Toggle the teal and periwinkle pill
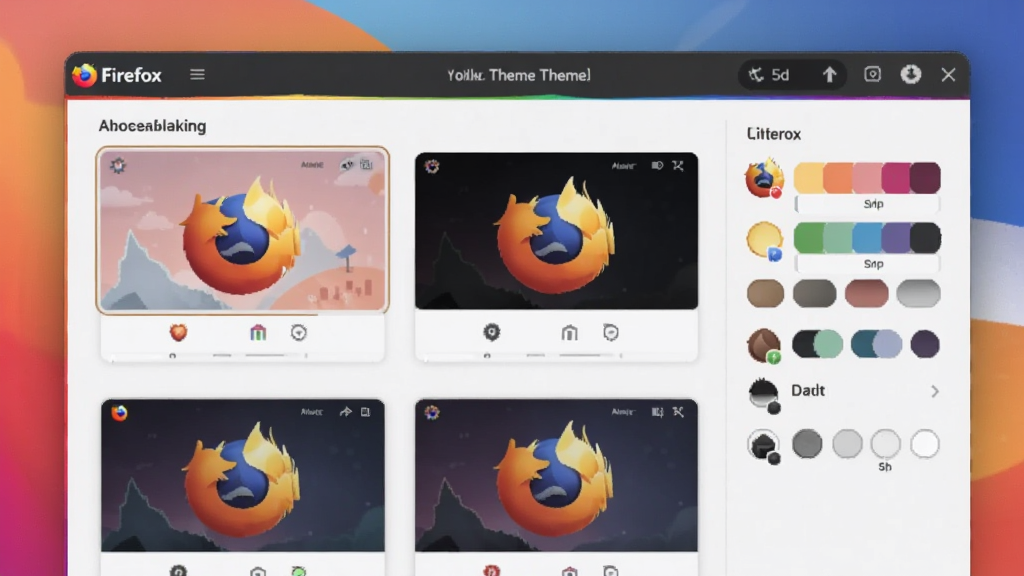The width and height of the screenshot is (1024, 576). (876, 344)
